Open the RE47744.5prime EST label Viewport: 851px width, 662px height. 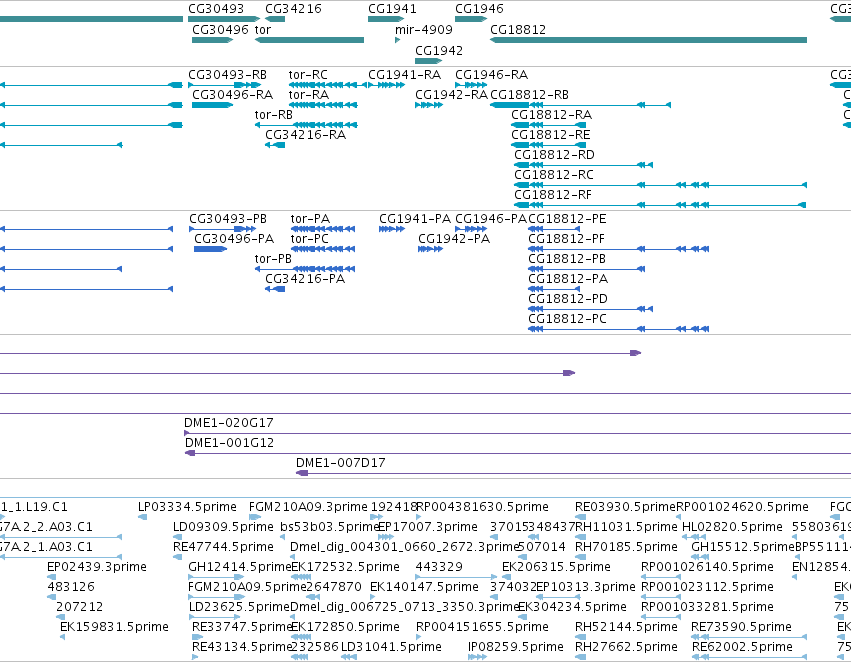pos(223,546)
